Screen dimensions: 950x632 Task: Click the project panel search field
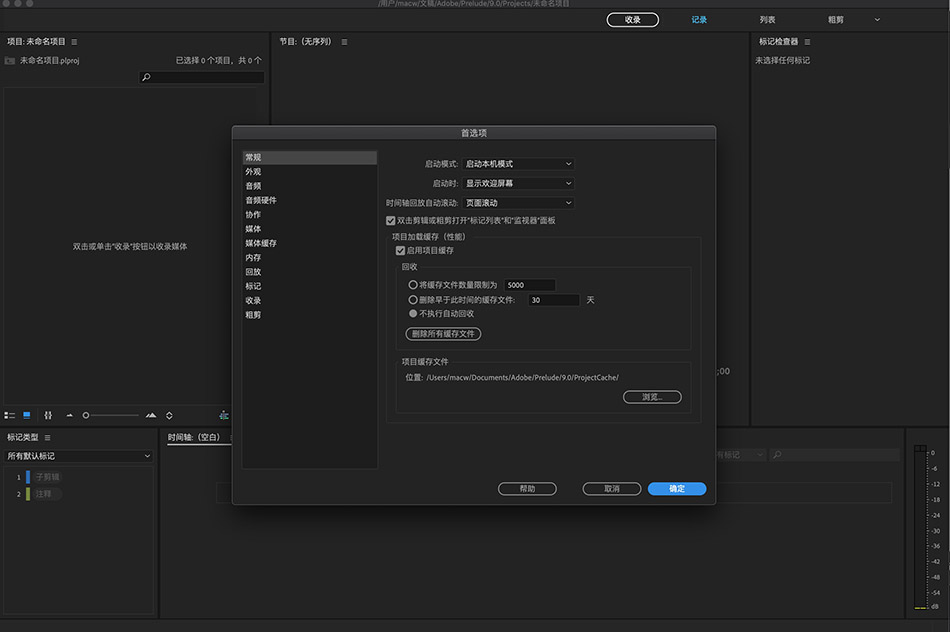tap(202, 77)
